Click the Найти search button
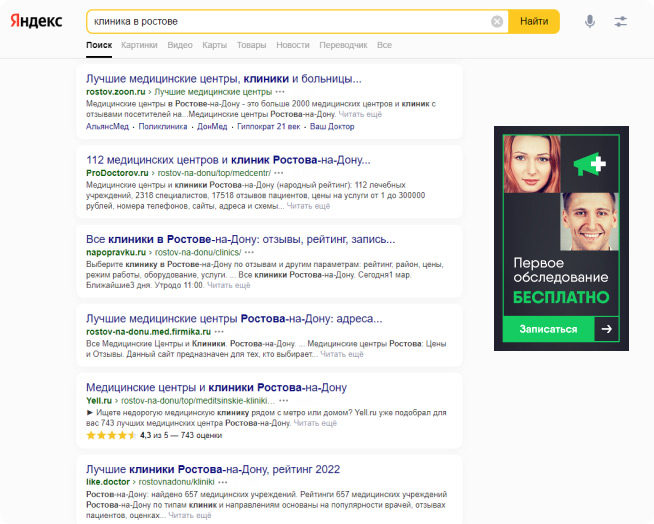654x524 pixels. [534, 21]
